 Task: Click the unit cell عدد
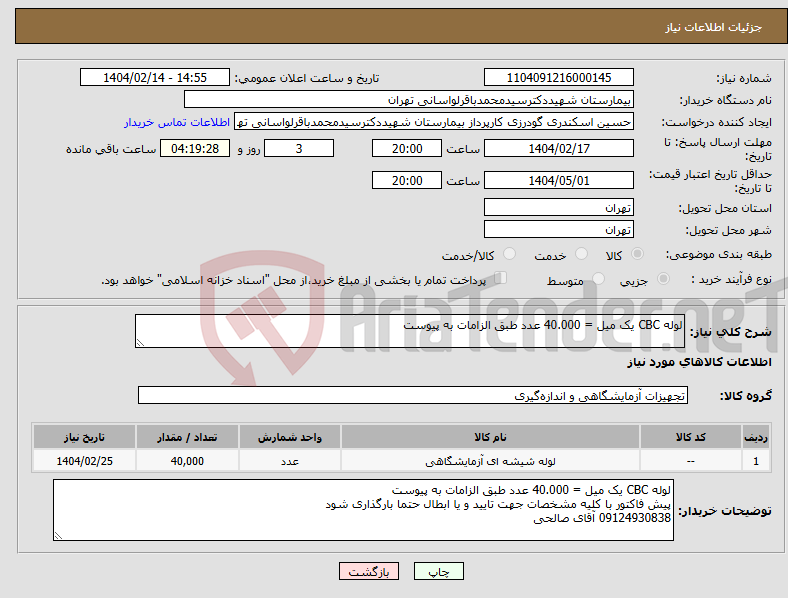click(290, 461)
